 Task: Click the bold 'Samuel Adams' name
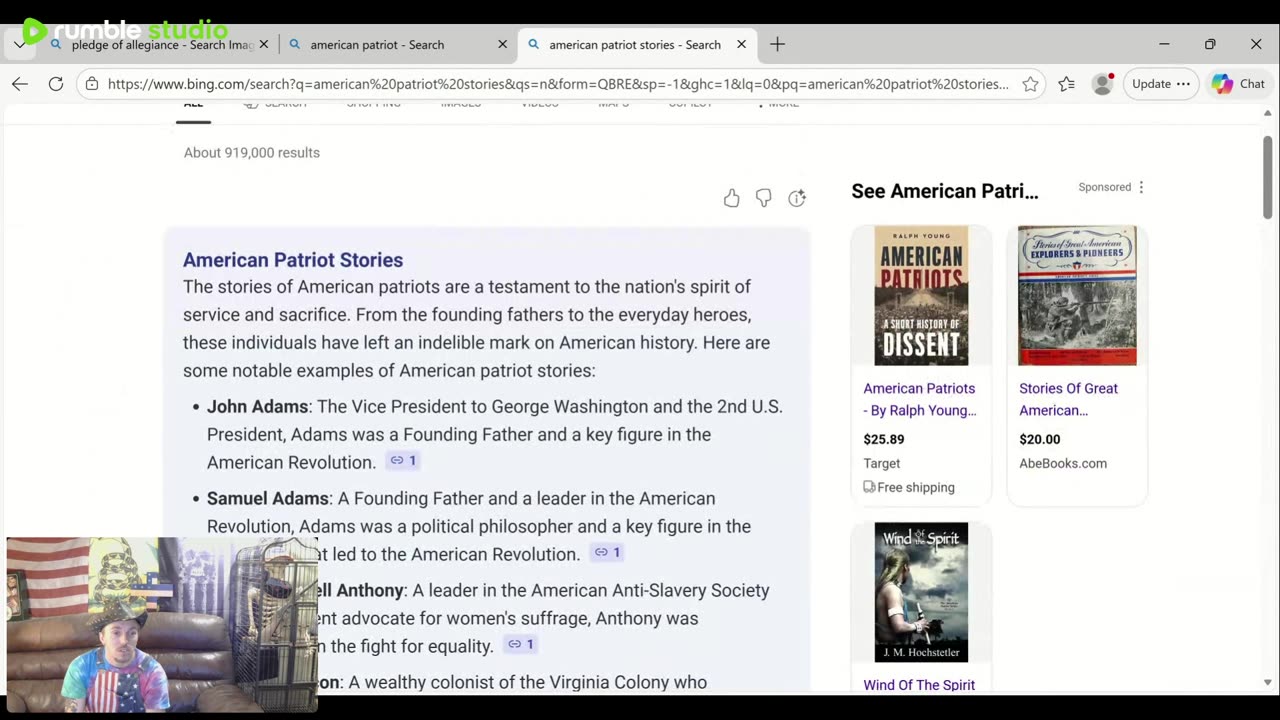pos(268,498)
